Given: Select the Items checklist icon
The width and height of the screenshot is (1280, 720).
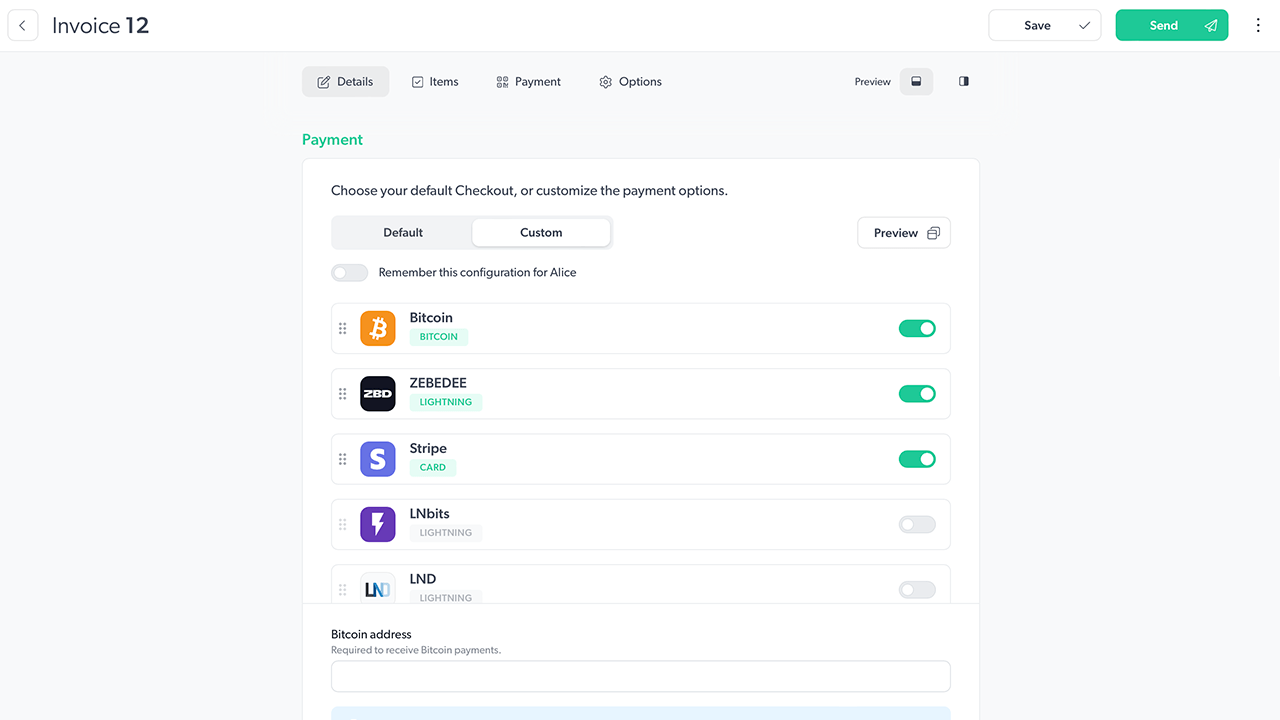Looking at the screenshot, I should 418,81.
